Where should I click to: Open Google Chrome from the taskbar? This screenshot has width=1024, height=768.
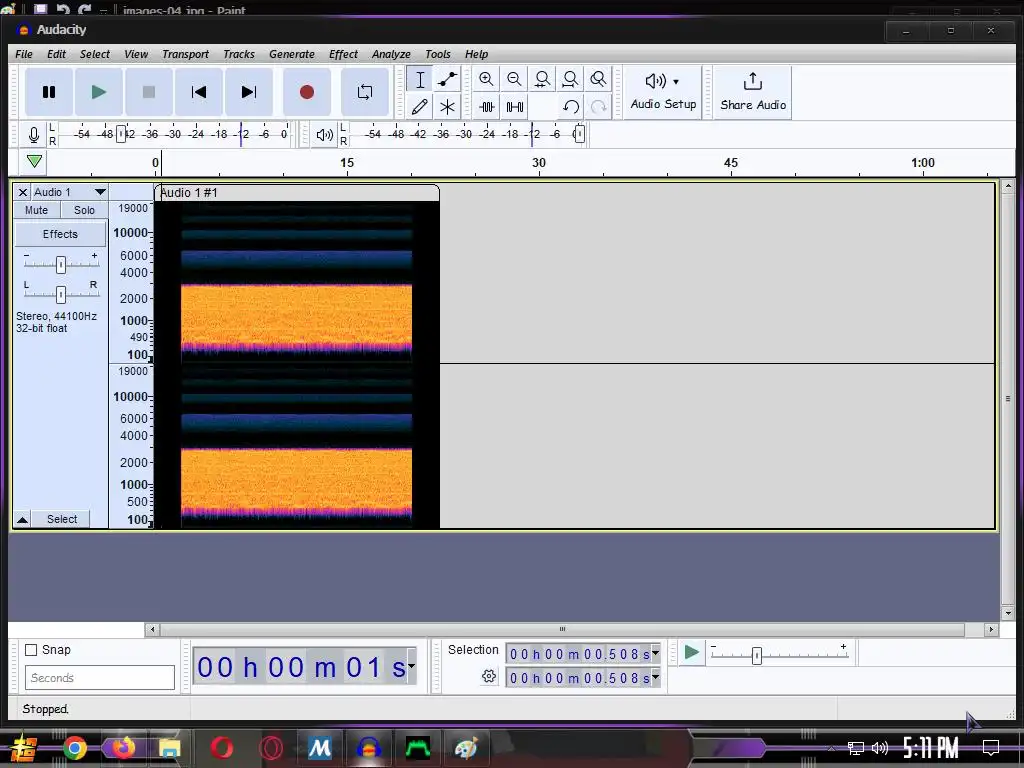point(75,748)
